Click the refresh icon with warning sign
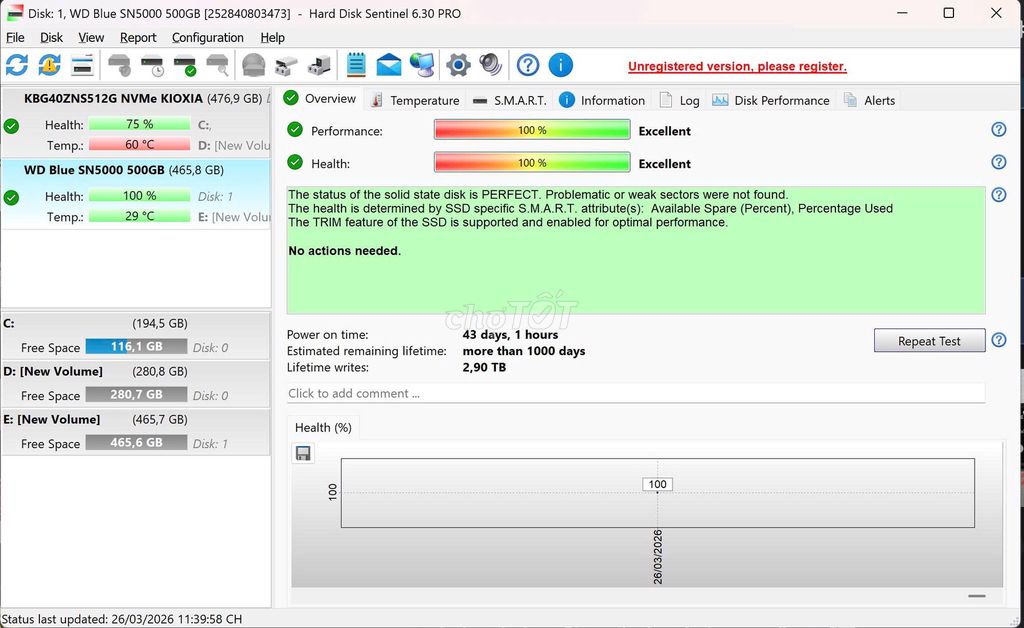Viewport: 1024px width, 628px height. [x=49, y=65]
